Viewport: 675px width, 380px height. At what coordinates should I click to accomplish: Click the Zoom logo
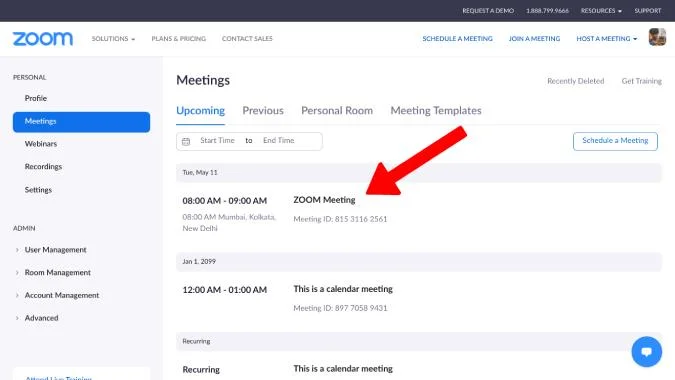tap(43, 39)
